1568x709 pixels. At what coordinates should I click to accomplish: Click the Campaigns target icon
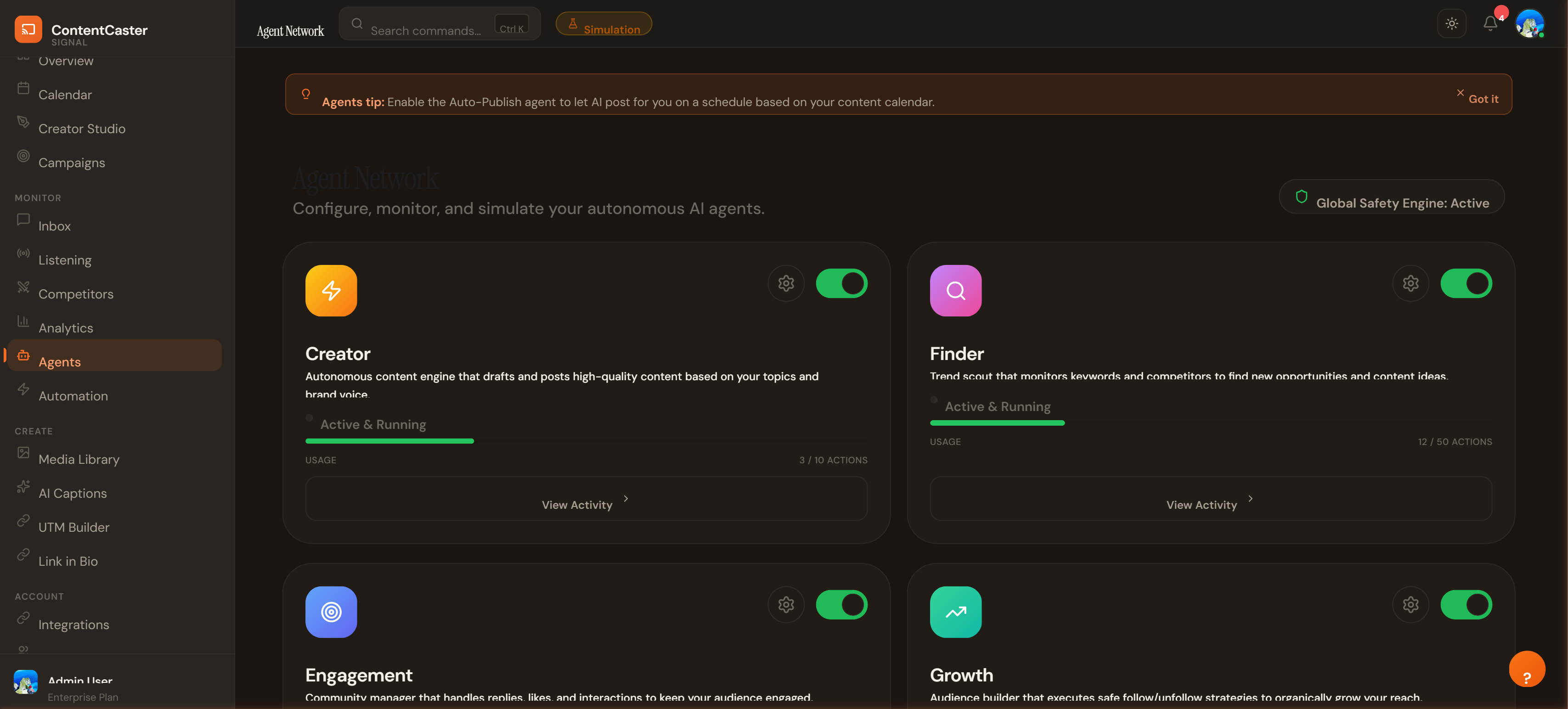[x=23, y=156]
